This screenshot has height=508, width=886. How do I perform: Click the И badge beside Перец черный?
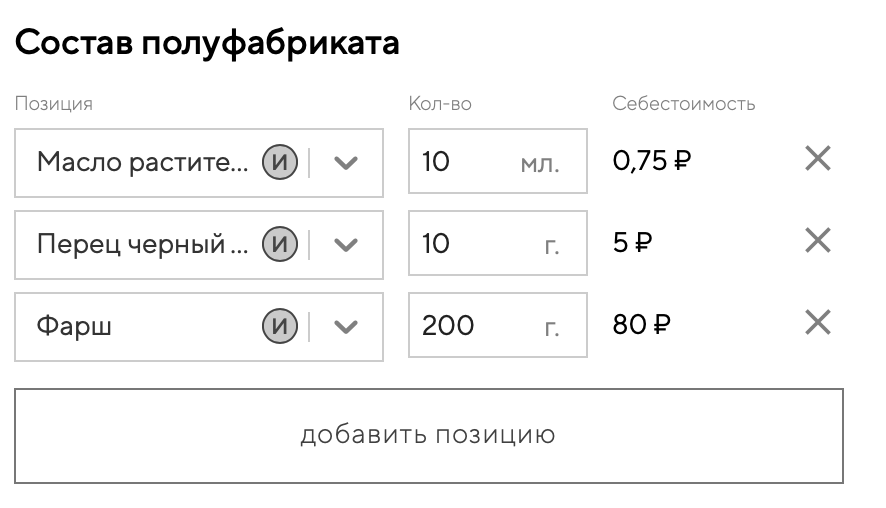pyautogui.click(x=281, y=244)
